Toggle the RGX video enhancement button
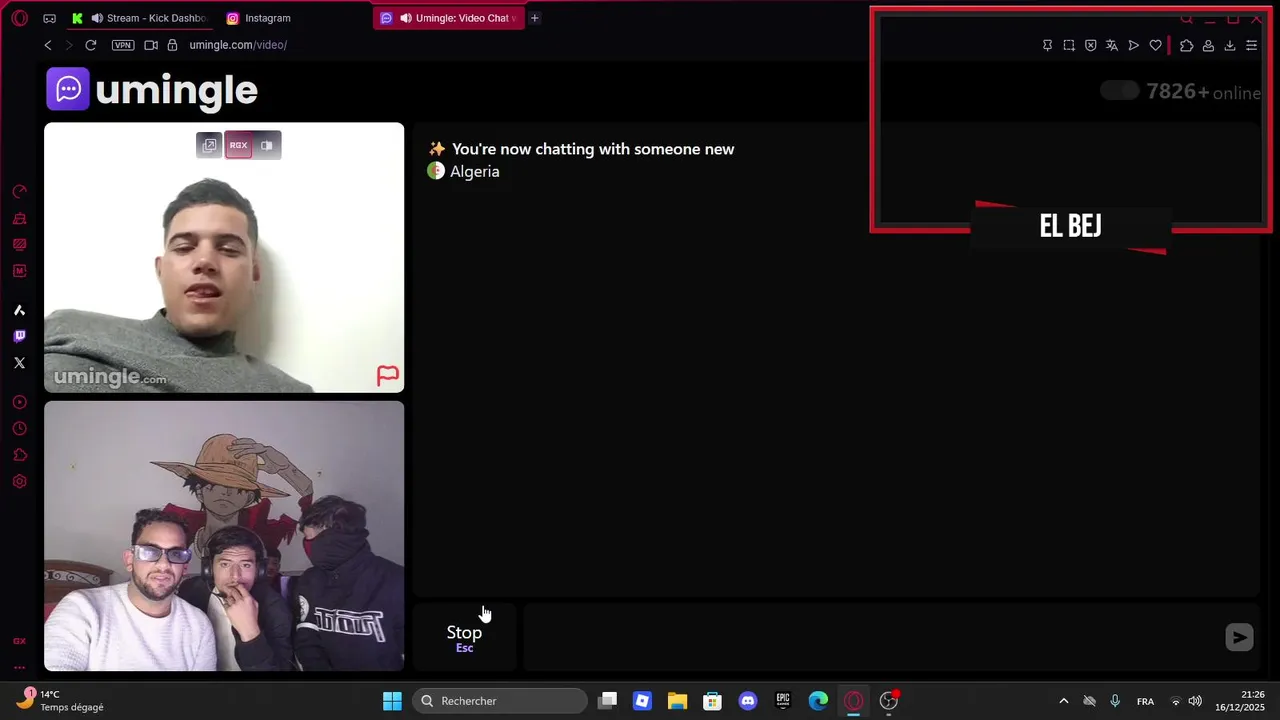 tap(238, 145)
